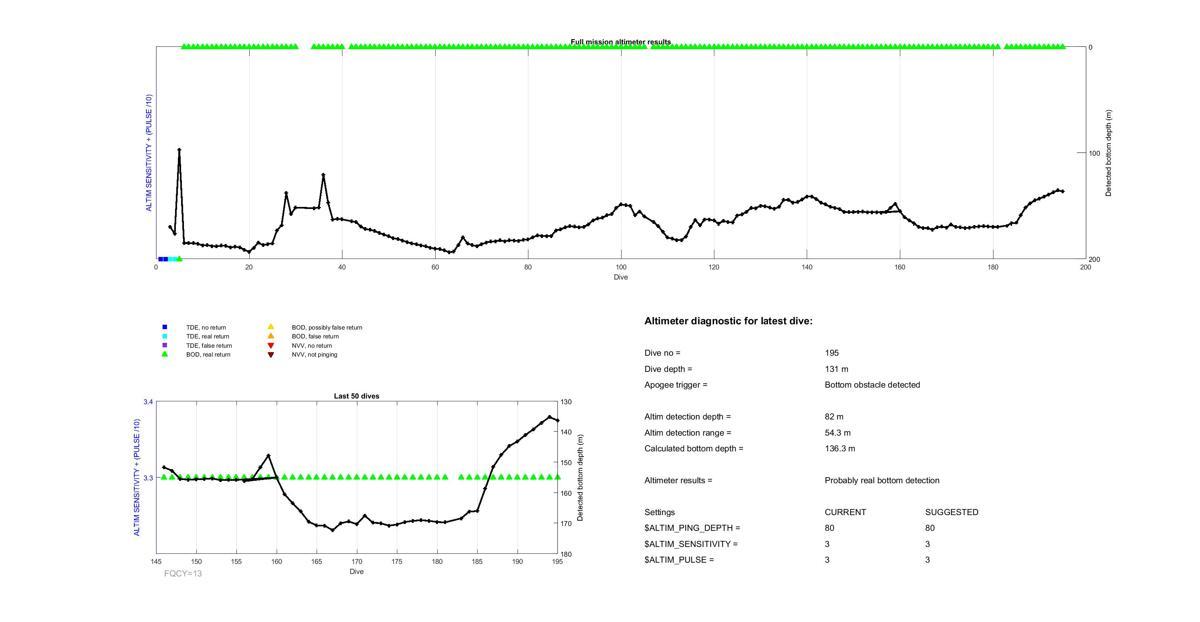Screen dimensions: 1200x622
Task: Click the 'Dive' x-axis label of the full mission chart
Action: tap(621, 277)
